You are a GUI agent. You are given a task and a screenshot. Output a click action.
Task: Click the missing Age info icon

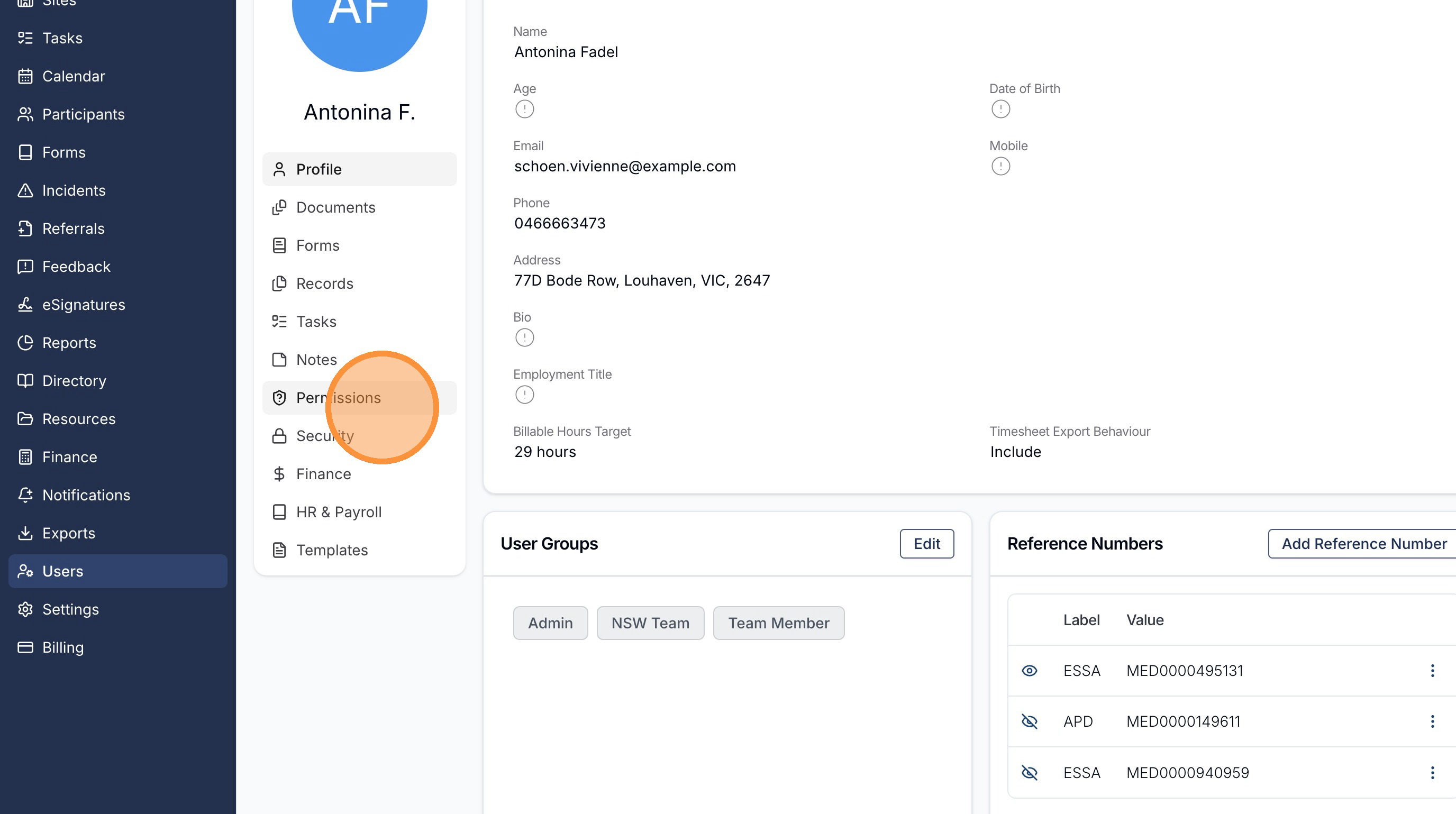pos(524,109)
